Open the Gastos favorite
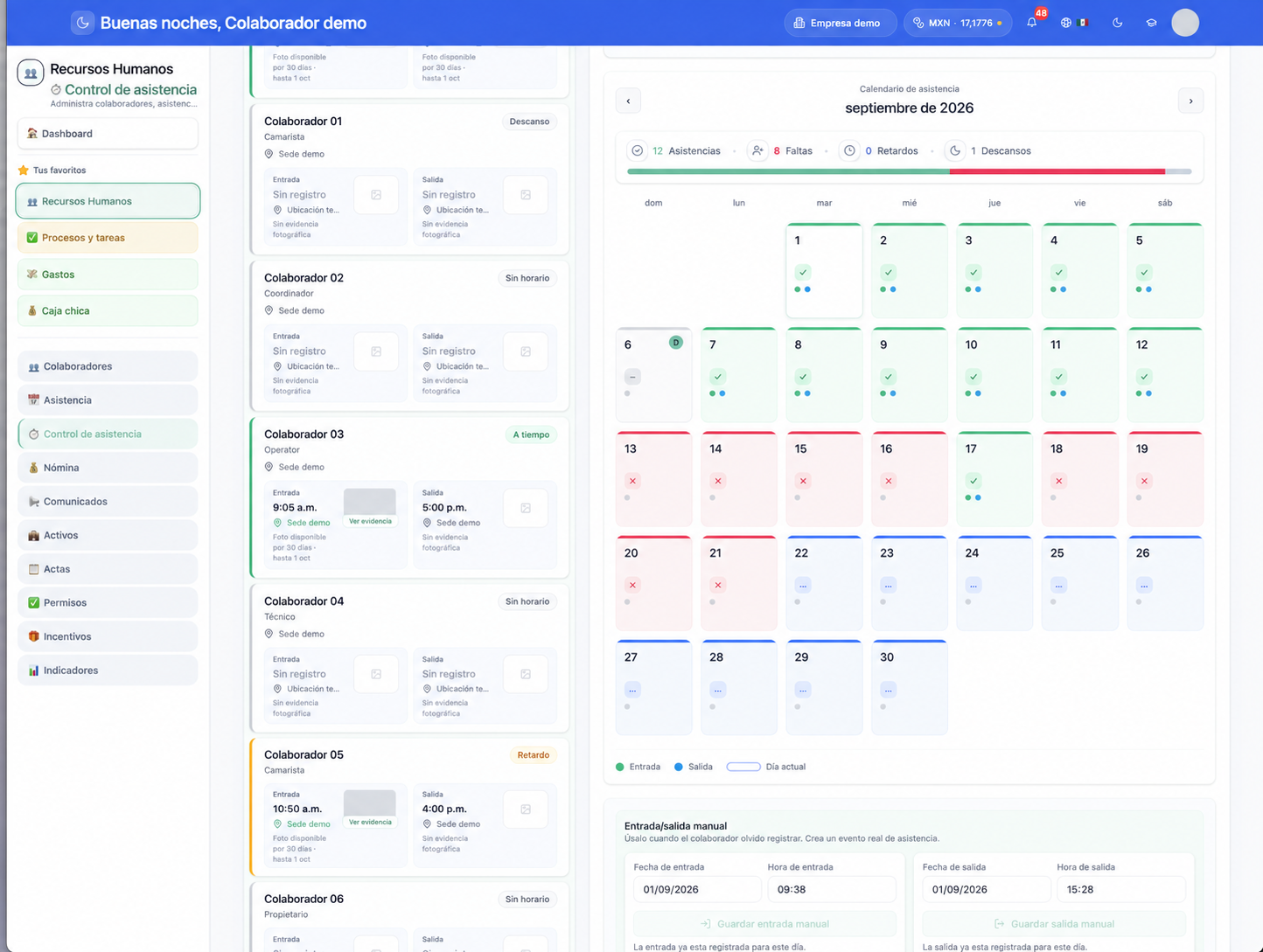Screen dimensions: 1263x952 point(108,274)
